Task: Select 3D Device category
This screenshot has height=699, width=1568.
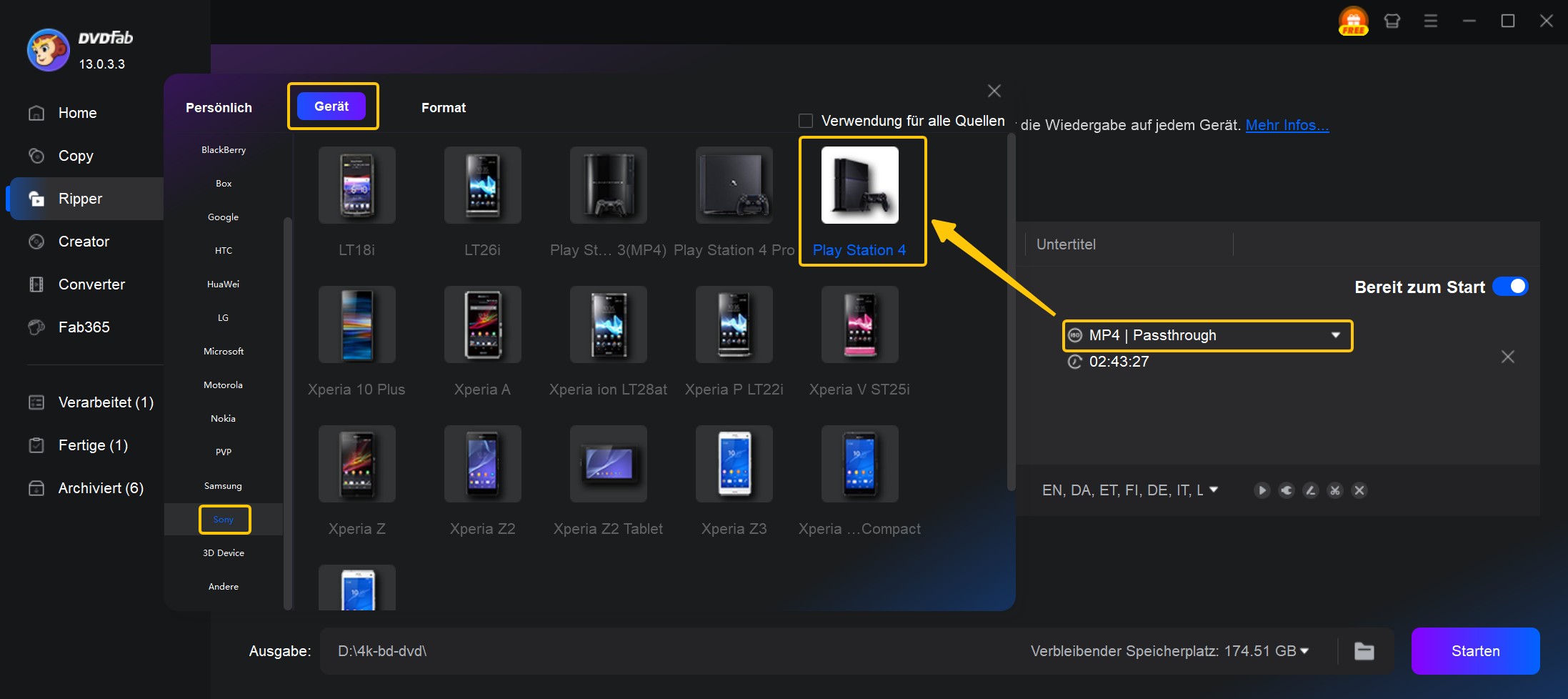Action: click(x=224, y=553)
